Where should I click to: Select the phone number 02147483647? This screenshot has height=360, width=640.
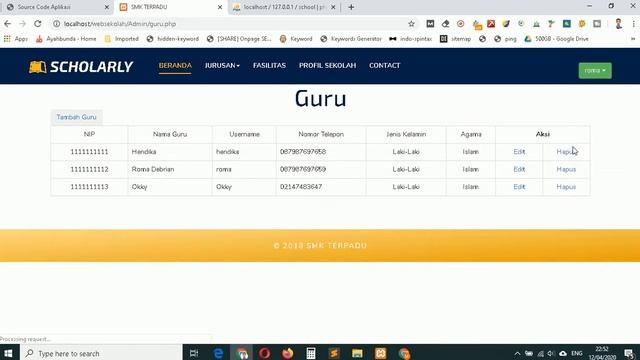tap(301, 187)
